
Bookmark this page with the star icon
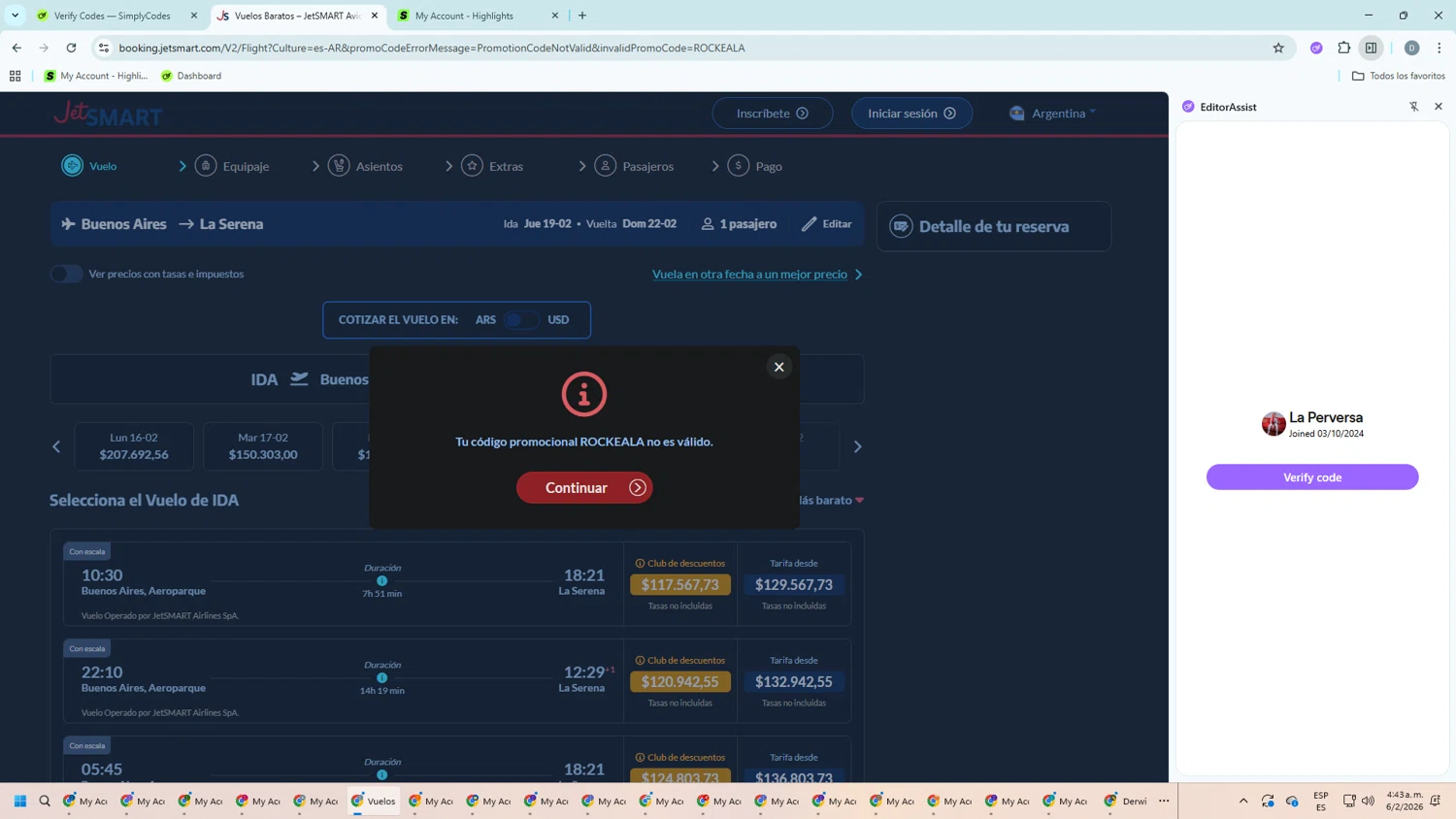click(x=1278, y=48)
